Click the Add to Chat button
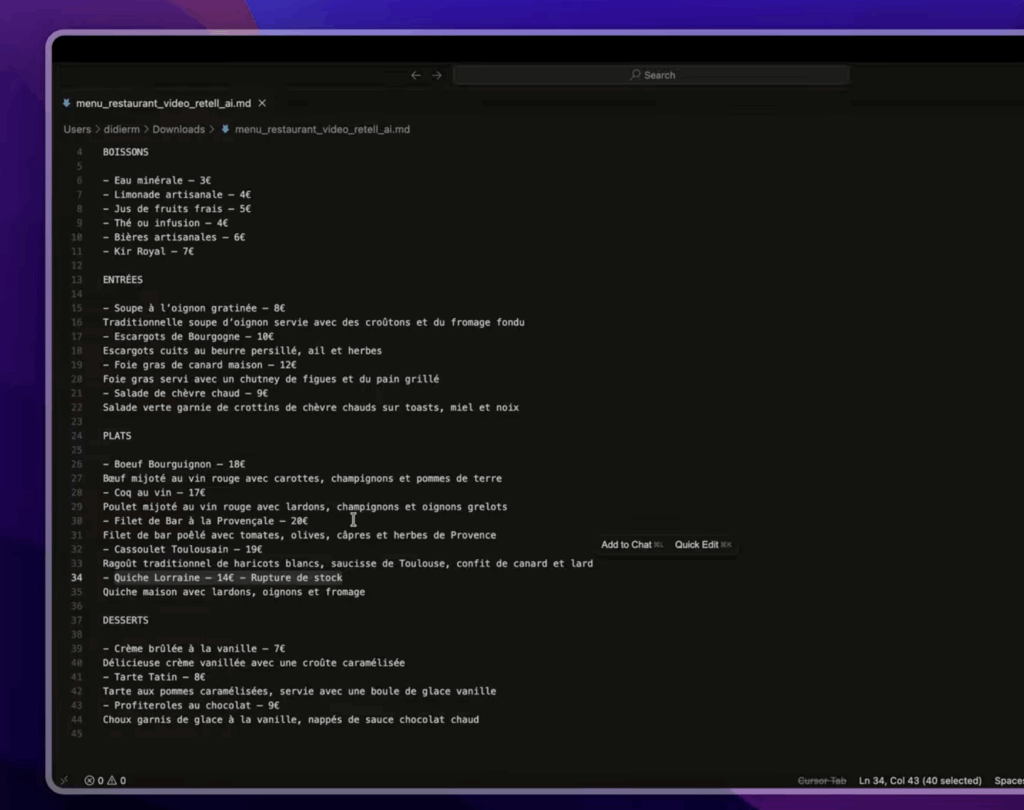The height and width of the screenshot is (810, 1024). click(x=627, y=544)
